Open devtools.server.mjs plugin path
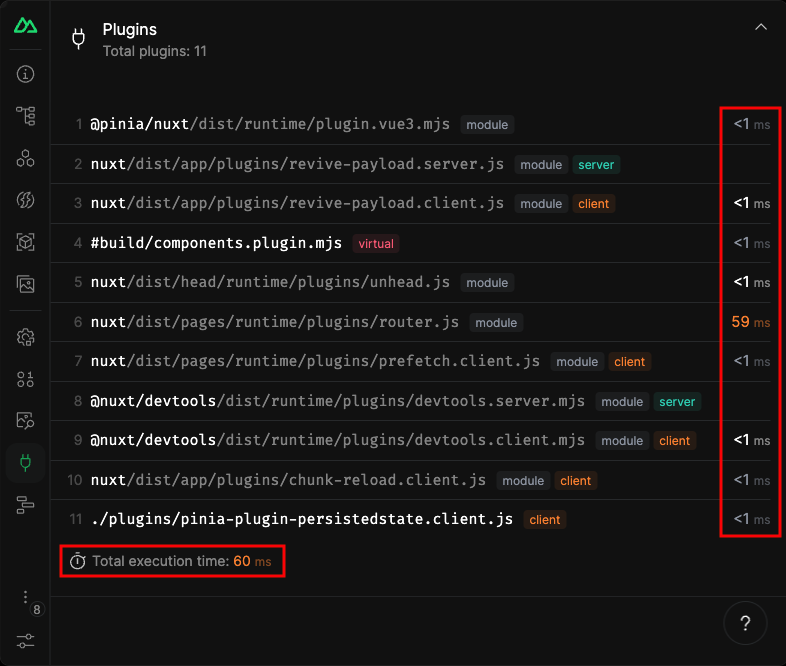786x666 pixels. point(337,401)
